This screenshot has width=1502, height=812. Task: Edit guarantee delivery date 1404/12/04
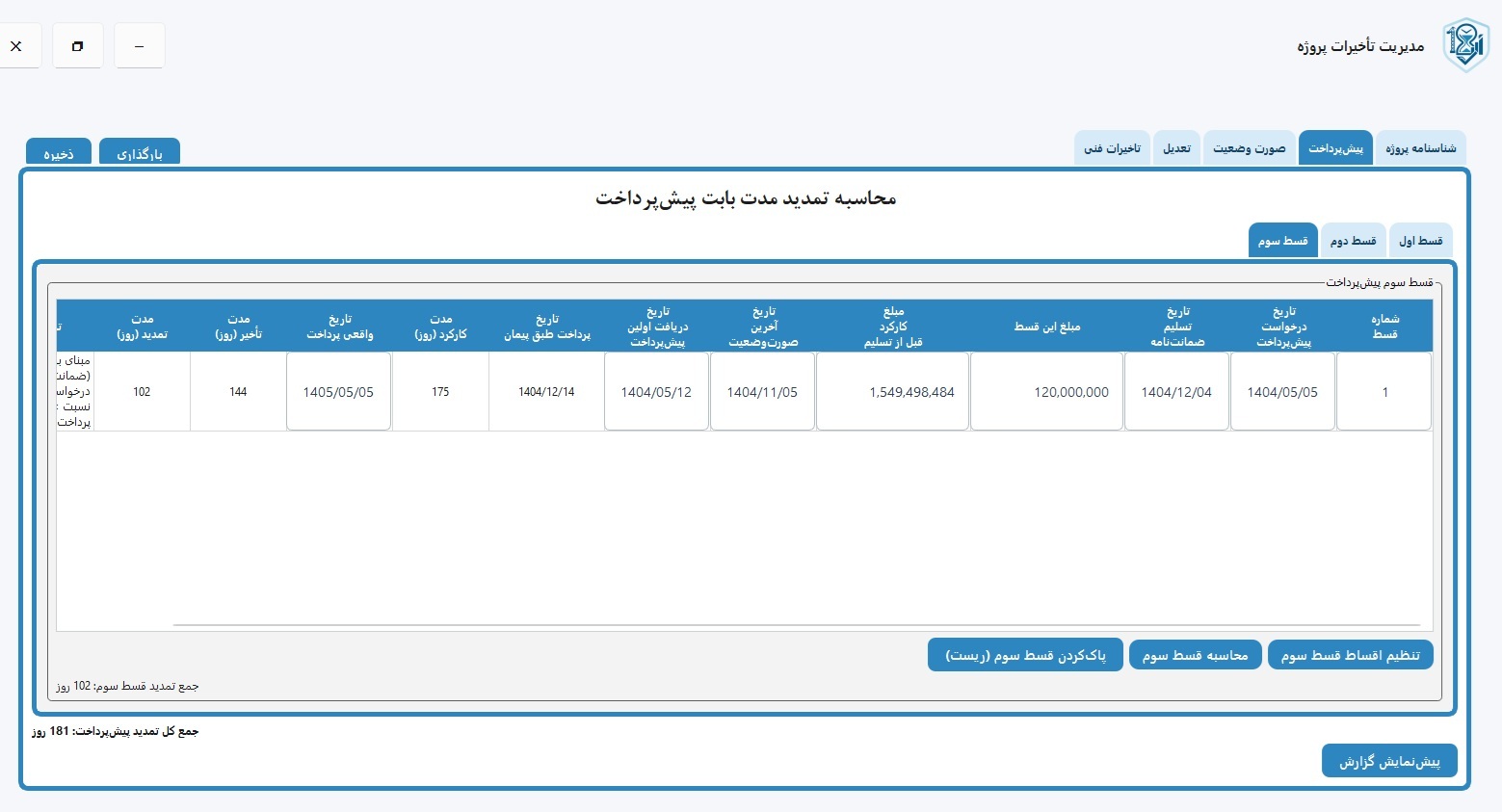tap(1176, 392)
